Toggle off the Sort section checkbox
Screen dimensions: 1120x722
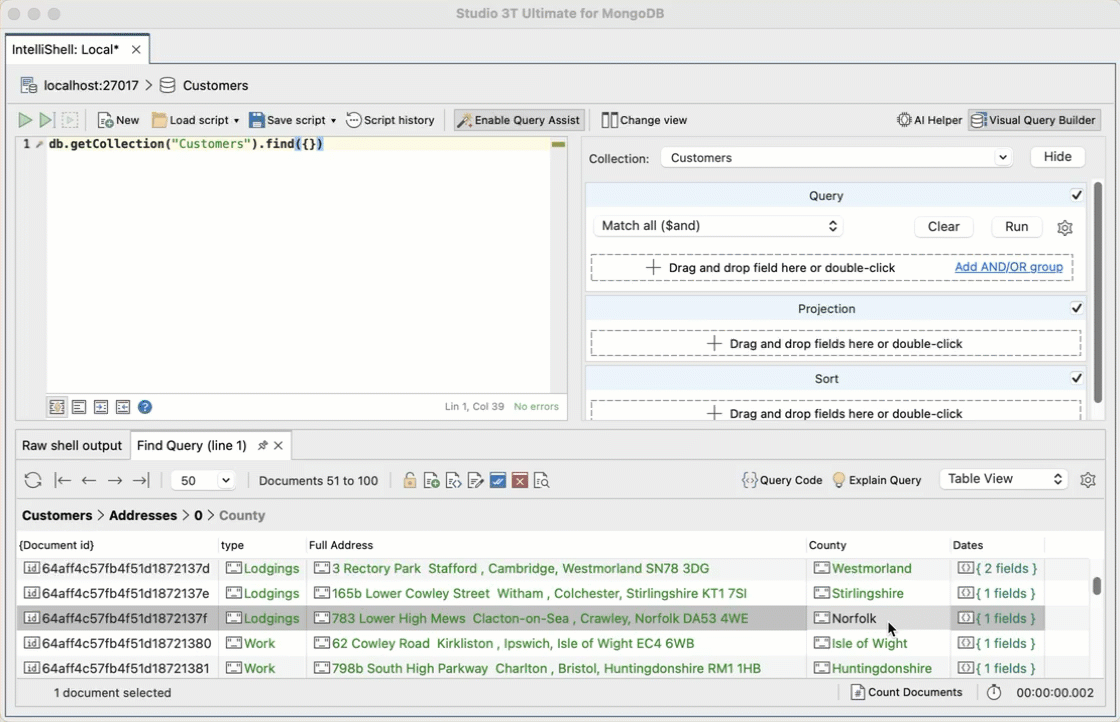click(x=1076, y=378)
